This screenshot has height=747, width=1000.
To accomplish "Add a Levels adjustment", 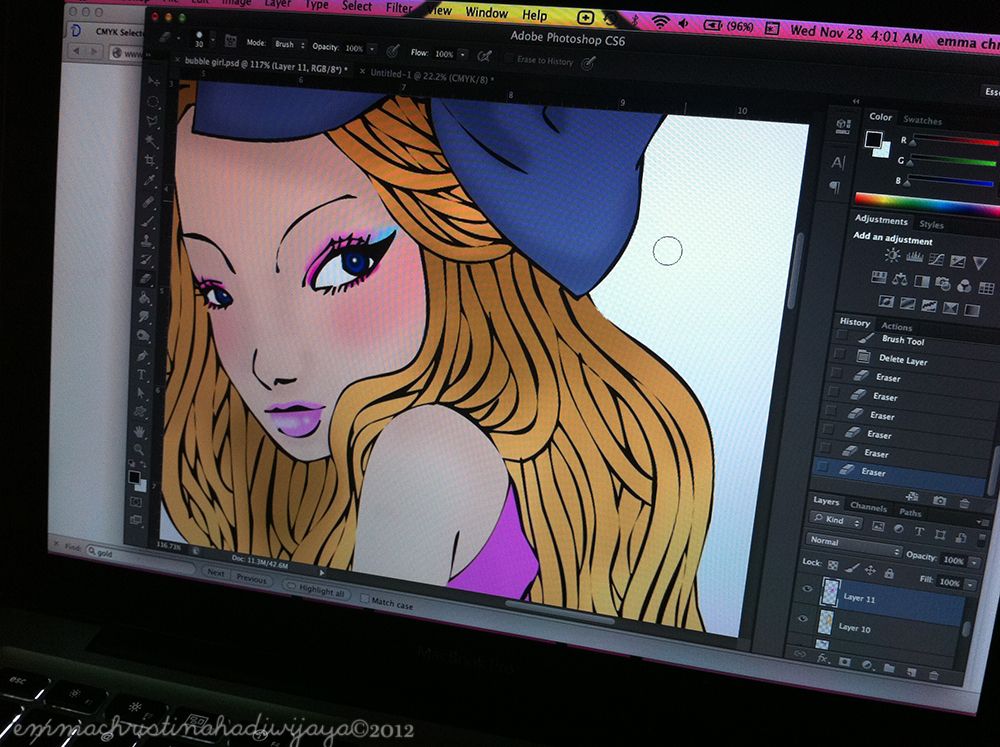I will [915, 257].
